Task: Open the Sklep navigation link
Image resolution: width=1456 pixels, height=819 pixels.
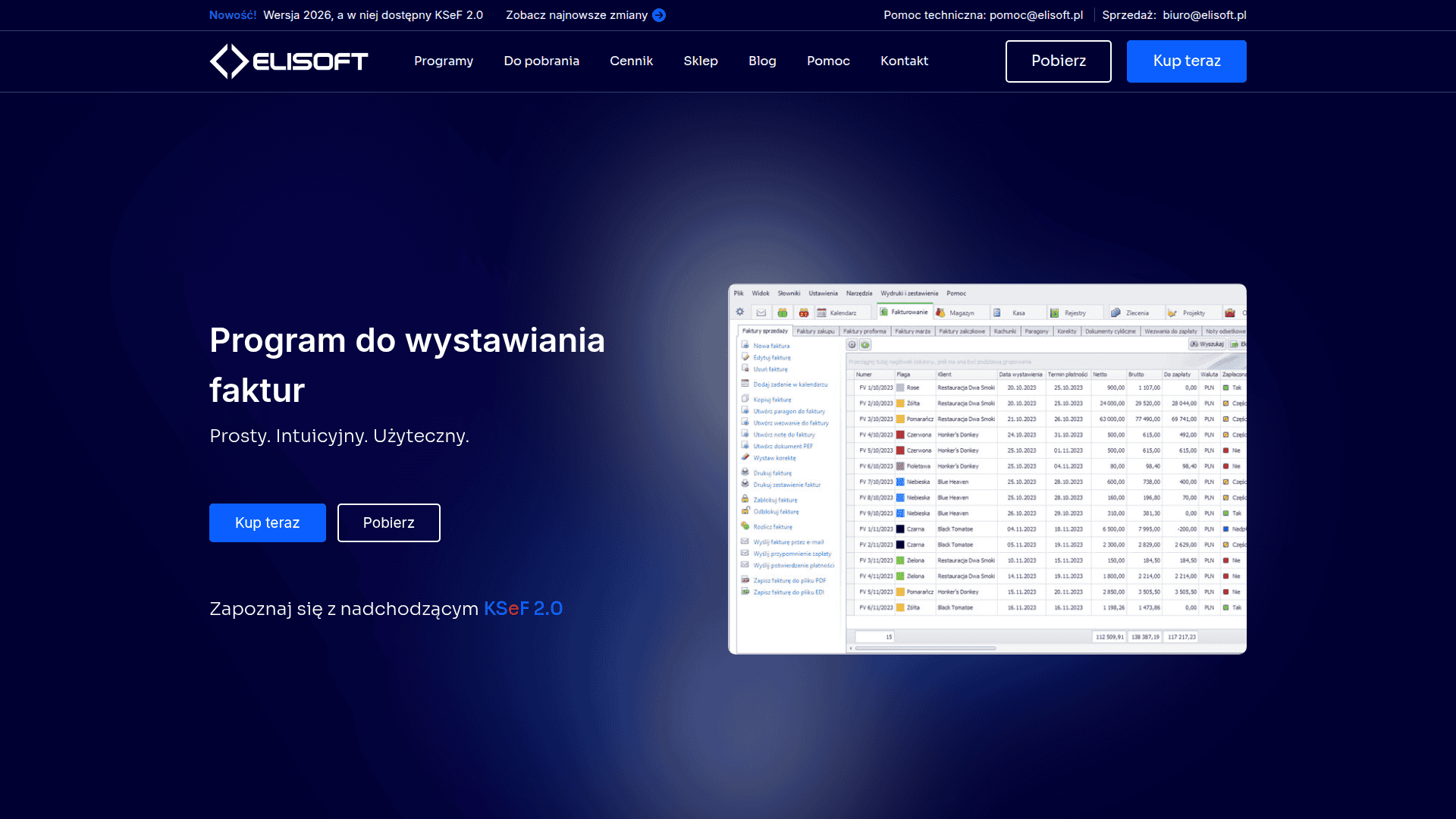Action: coord(701,61)
